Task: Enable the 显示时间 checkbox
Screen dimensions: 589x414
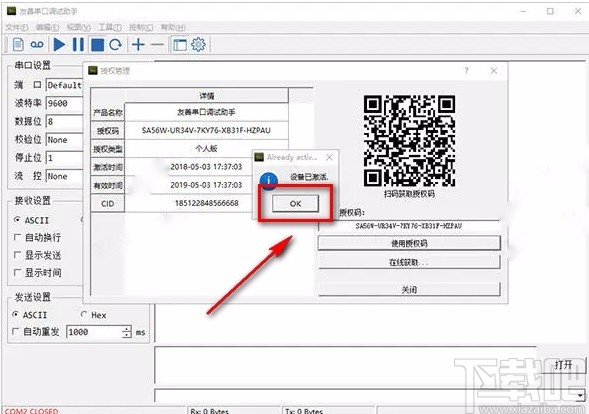Action: [17, 272]
